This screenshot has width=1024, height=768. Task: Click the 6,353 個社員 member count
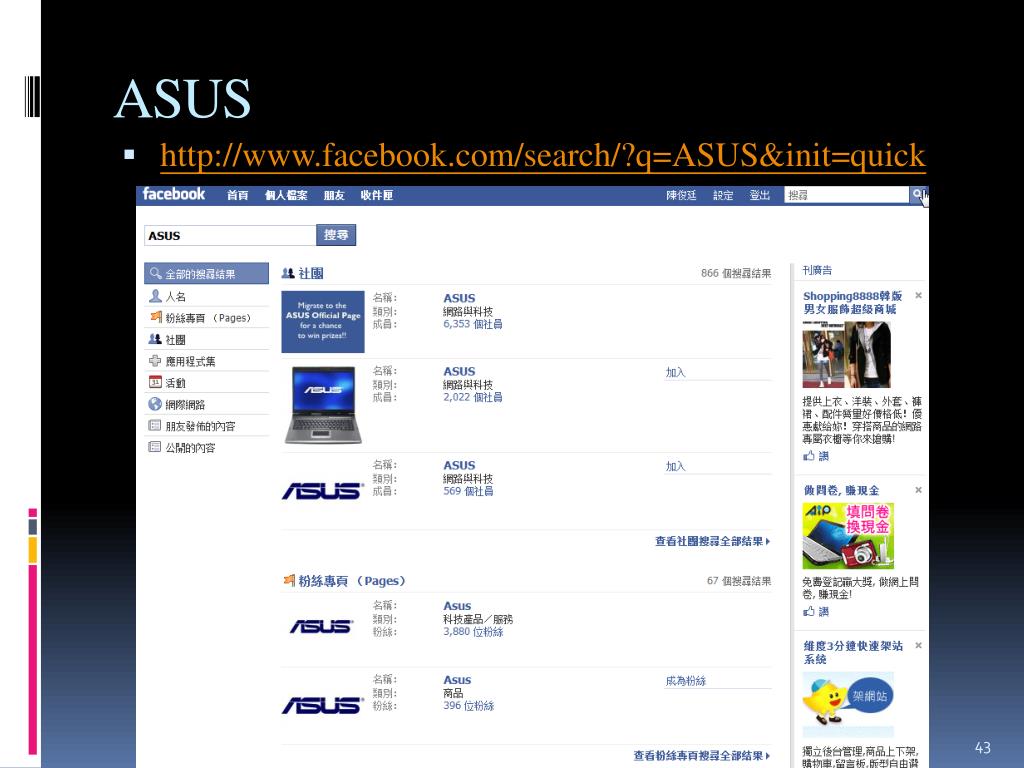[473, 324]
